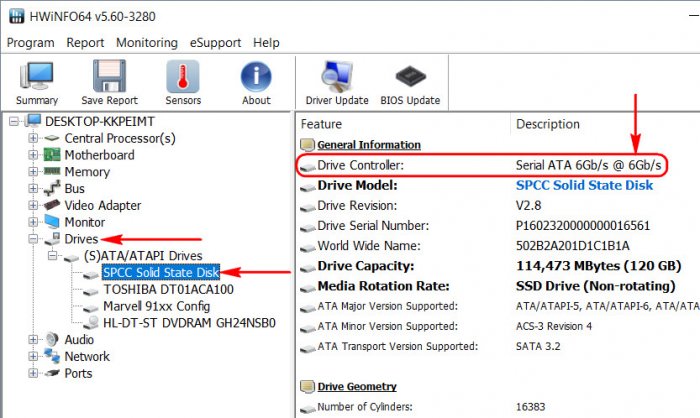Click the DVDRAM optical disc icon

91,322
